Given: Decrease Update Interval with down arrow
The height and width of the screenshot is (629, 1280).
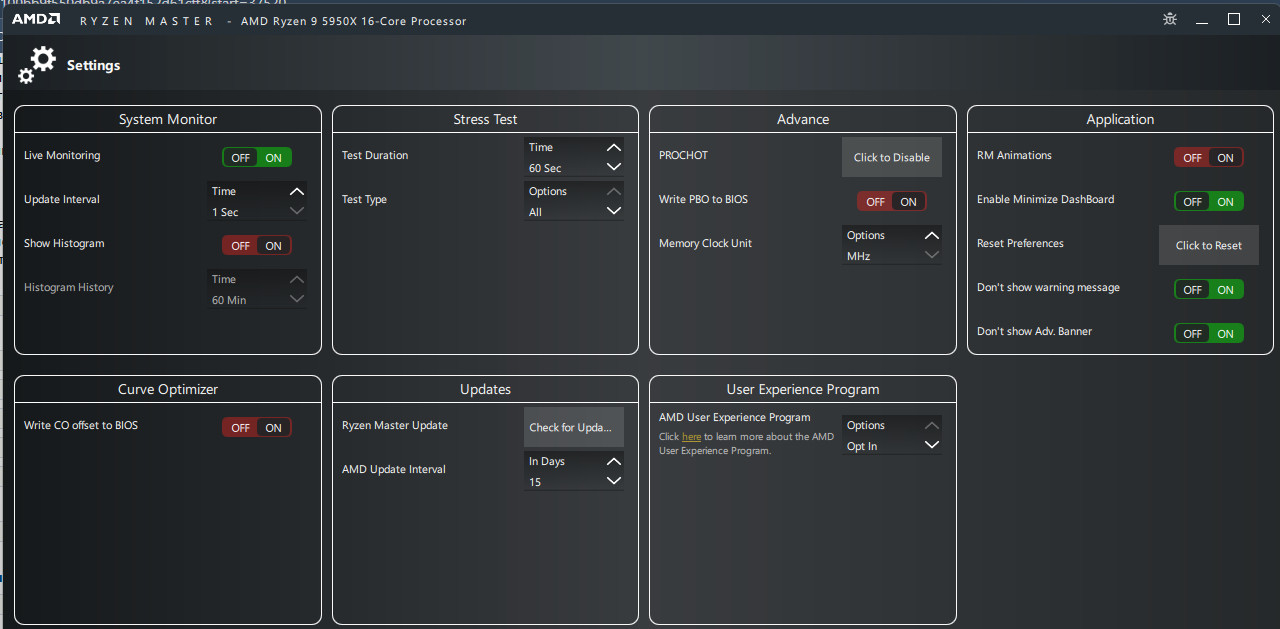Looking at the screenshot, I should 296,211.
